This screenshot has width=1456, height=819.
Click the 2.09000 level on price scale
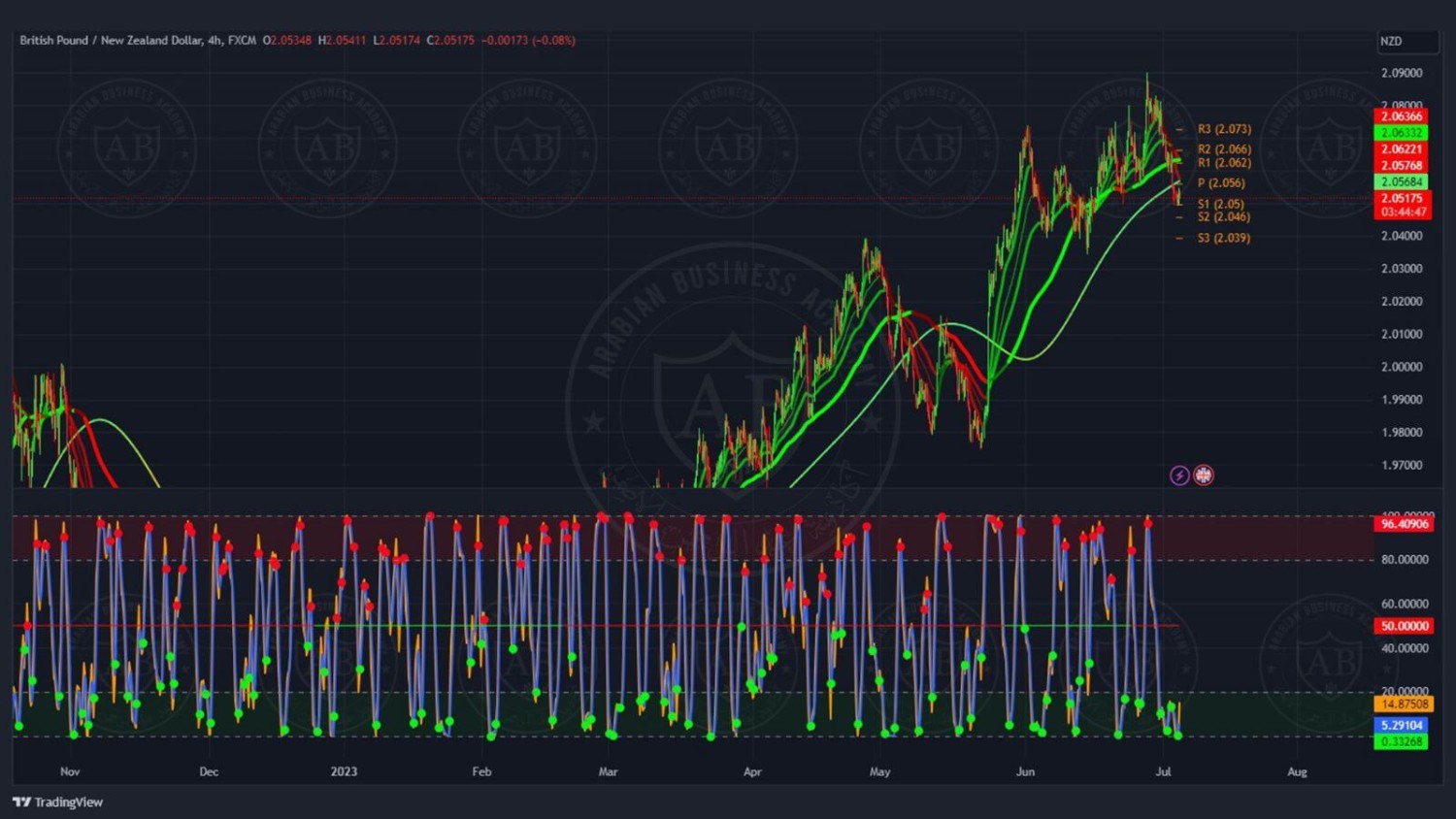pyautogui.click(x=1402, y=74)
